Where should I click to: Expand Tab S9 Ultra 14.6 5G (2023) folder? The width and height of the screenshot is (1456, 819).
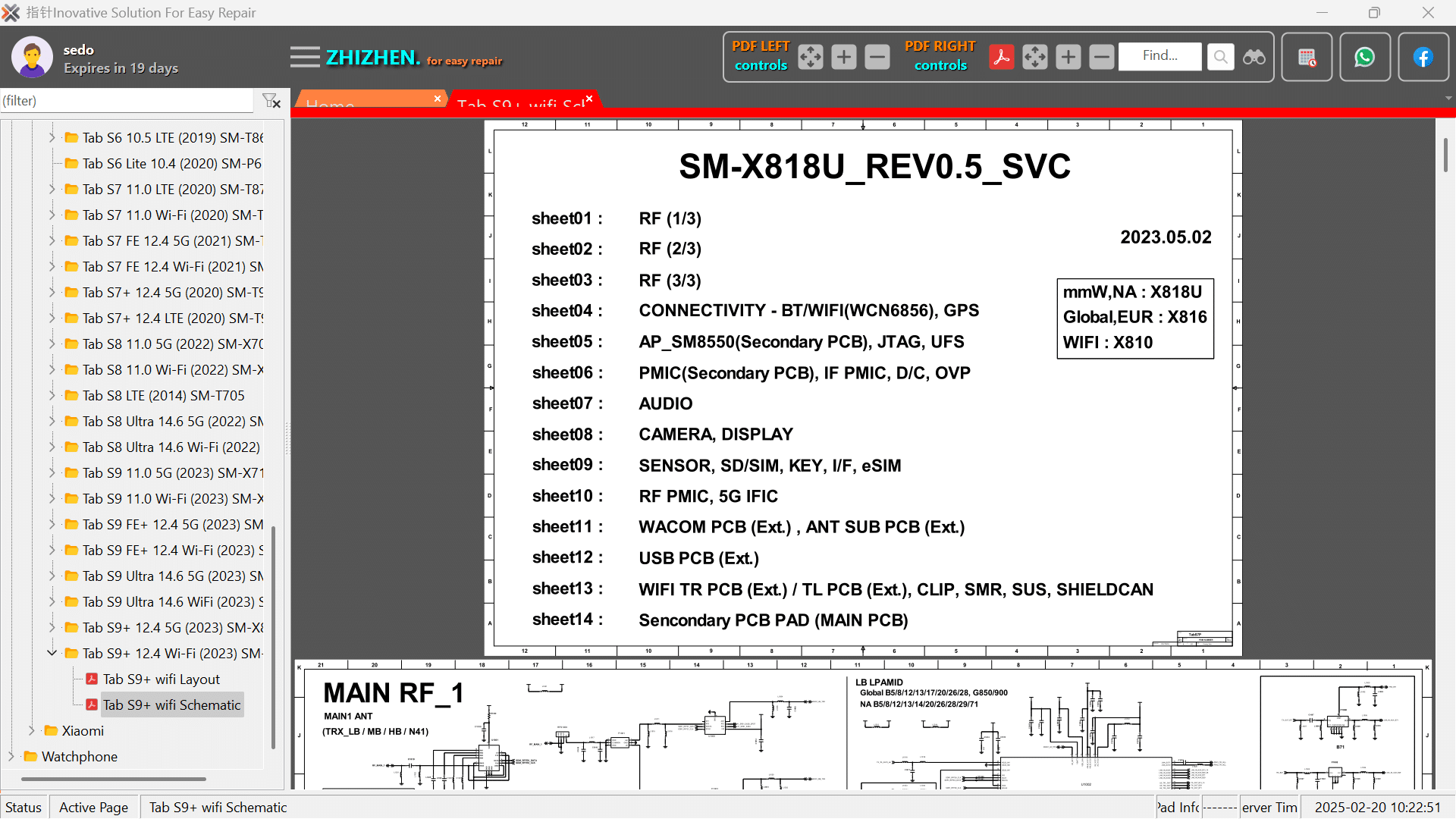click(x=52, y=576)
